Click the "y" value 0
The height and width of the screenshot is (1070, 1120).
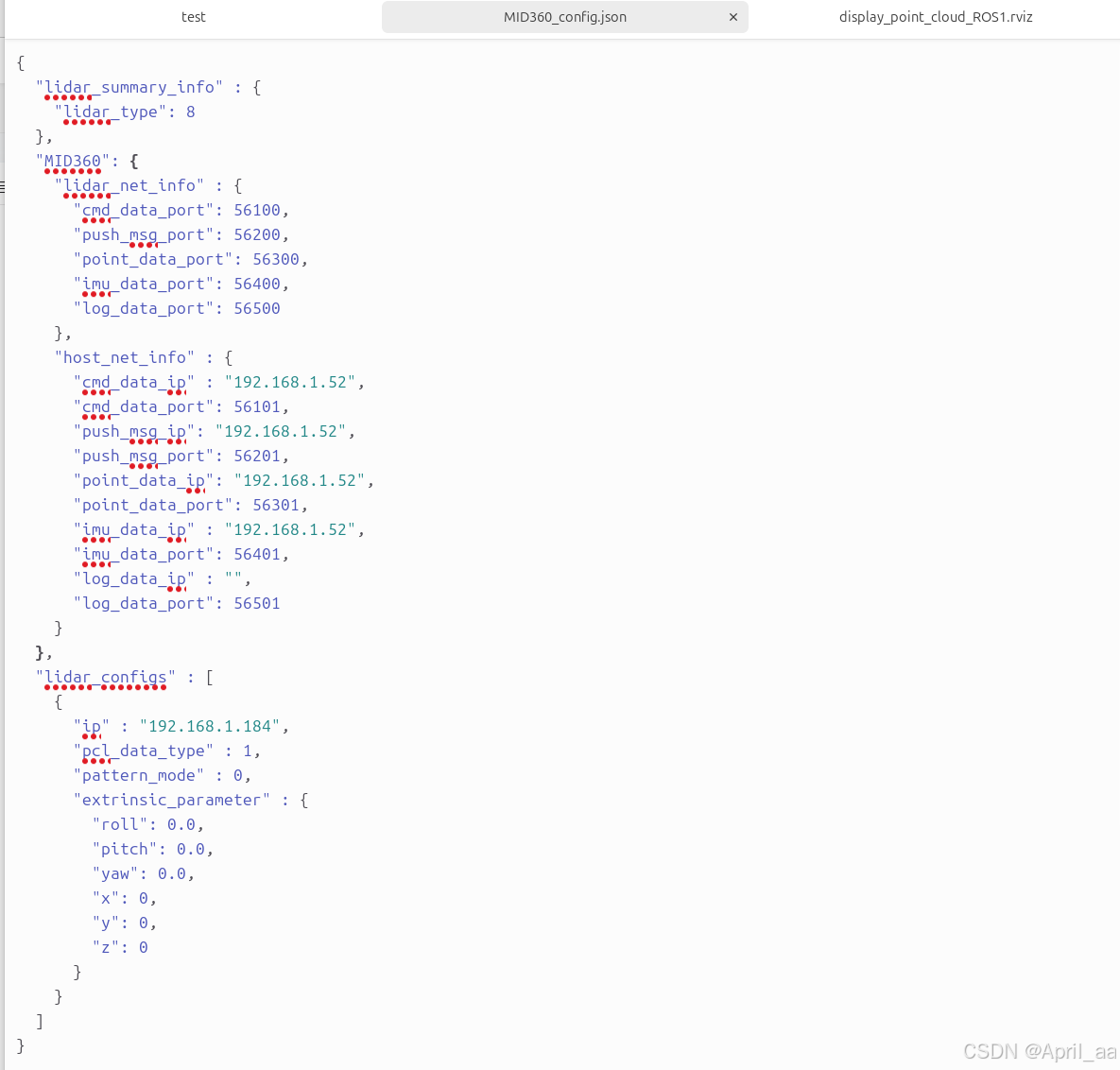coord(144,923)
